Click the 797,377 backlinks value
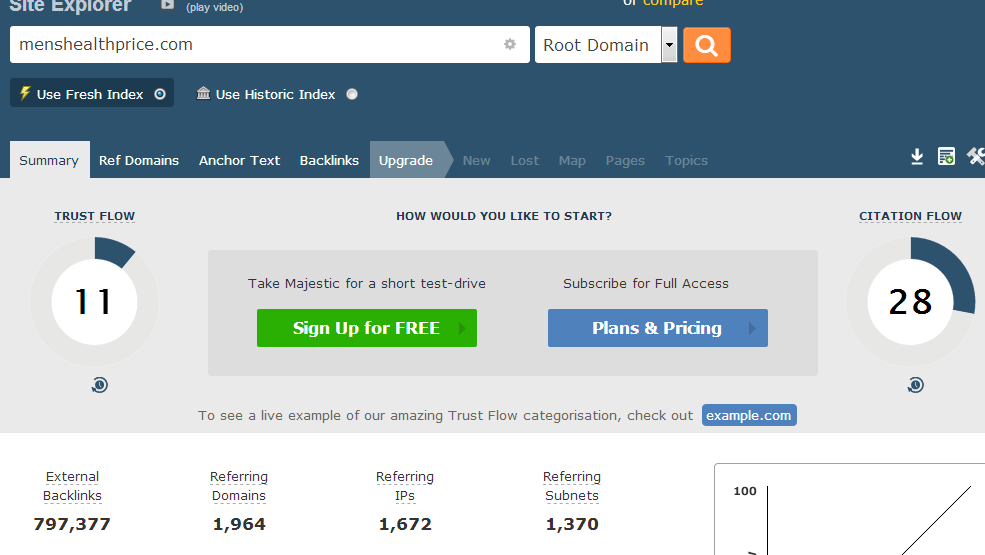This screenshot has width=985, height=555. point(72,524)
